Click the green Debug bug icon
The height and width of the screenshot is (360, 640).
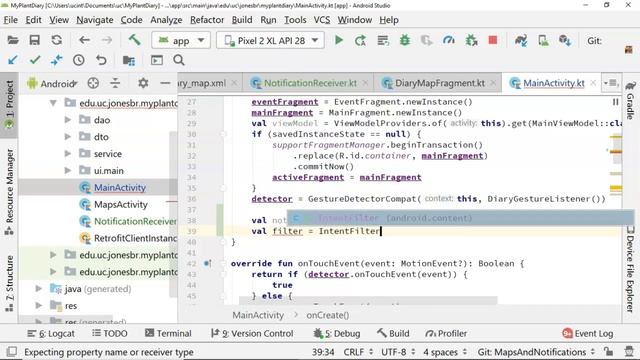pos(405,40)
